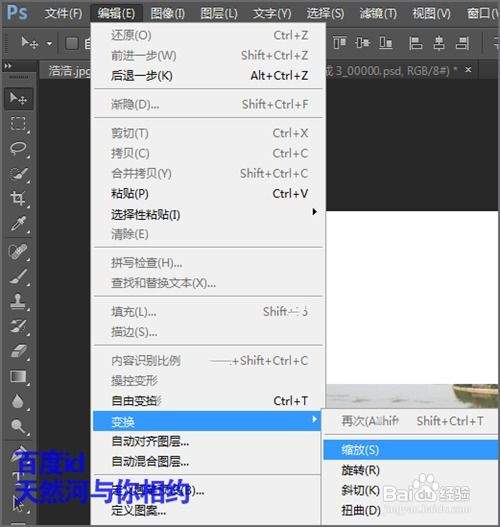Select the Dodge tool

click(18, 426)
